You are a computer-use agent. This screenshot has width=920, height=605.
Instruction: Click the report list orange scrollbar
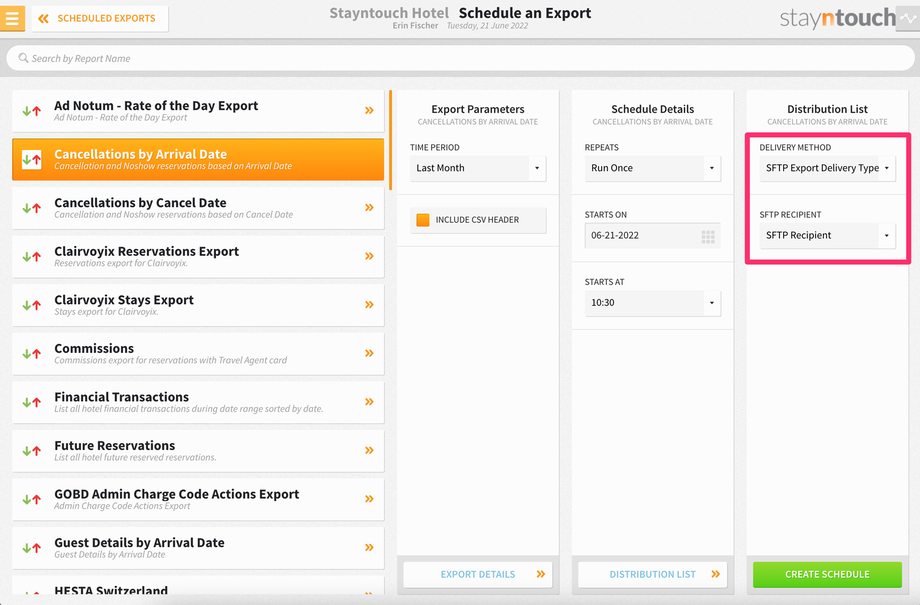[x=391, y=140]
